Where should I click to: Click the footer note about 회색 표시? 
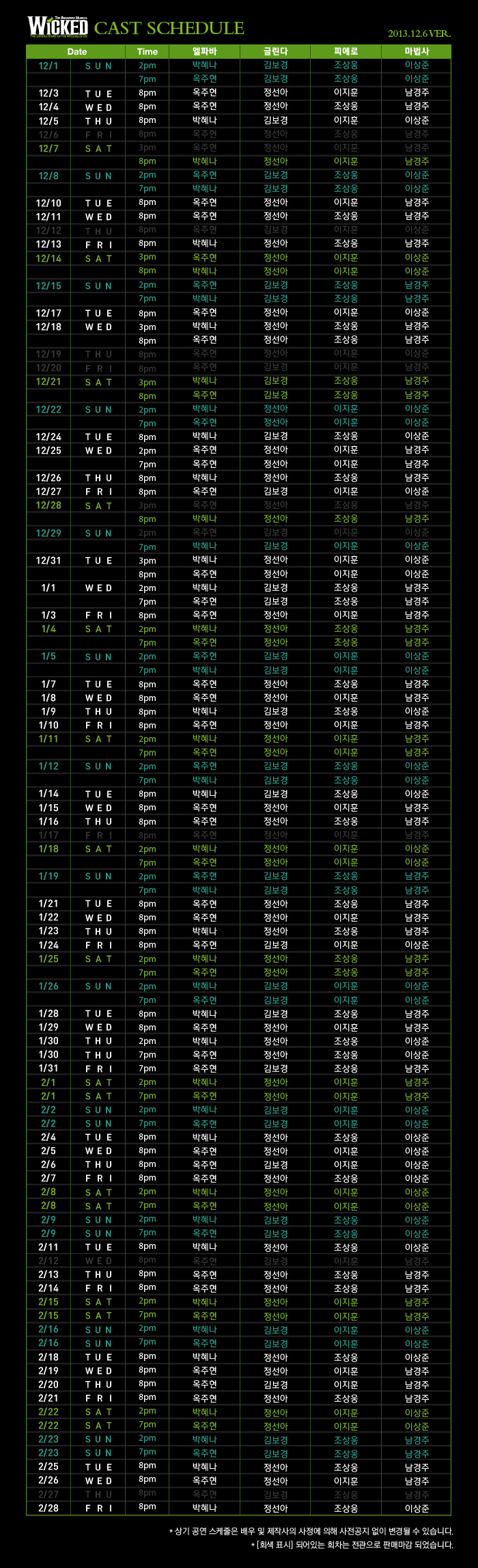352,1544
